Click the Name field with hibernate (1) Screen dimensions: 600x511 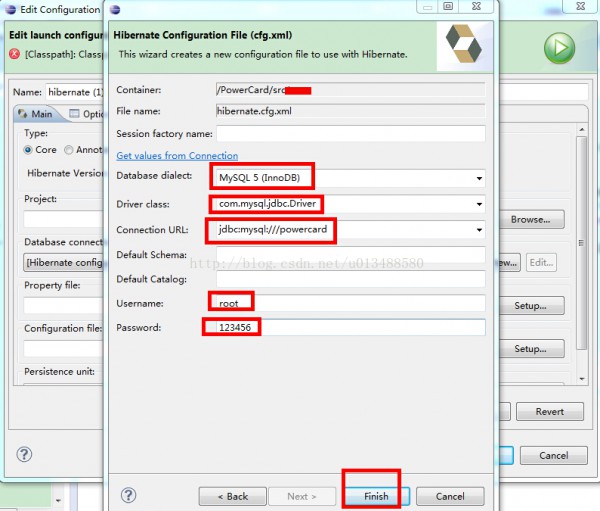tap(74, 92)
